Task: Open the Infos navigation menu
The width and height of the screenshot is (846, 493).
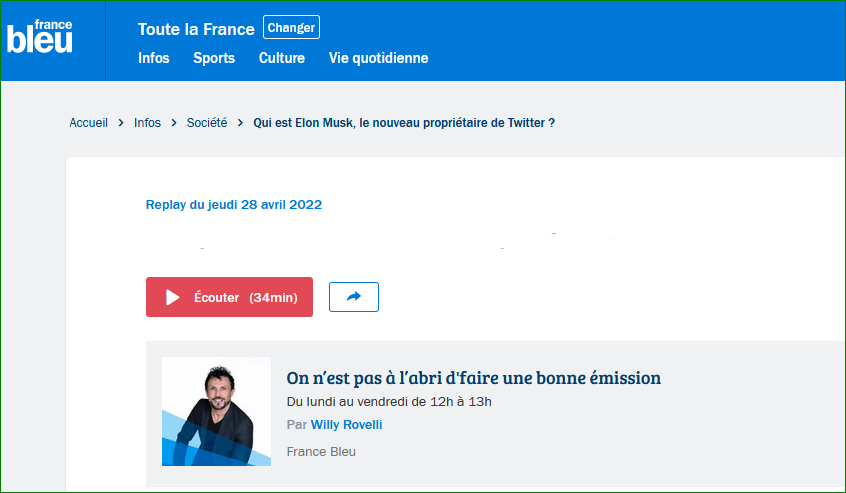Action: (x=154, y=58)
